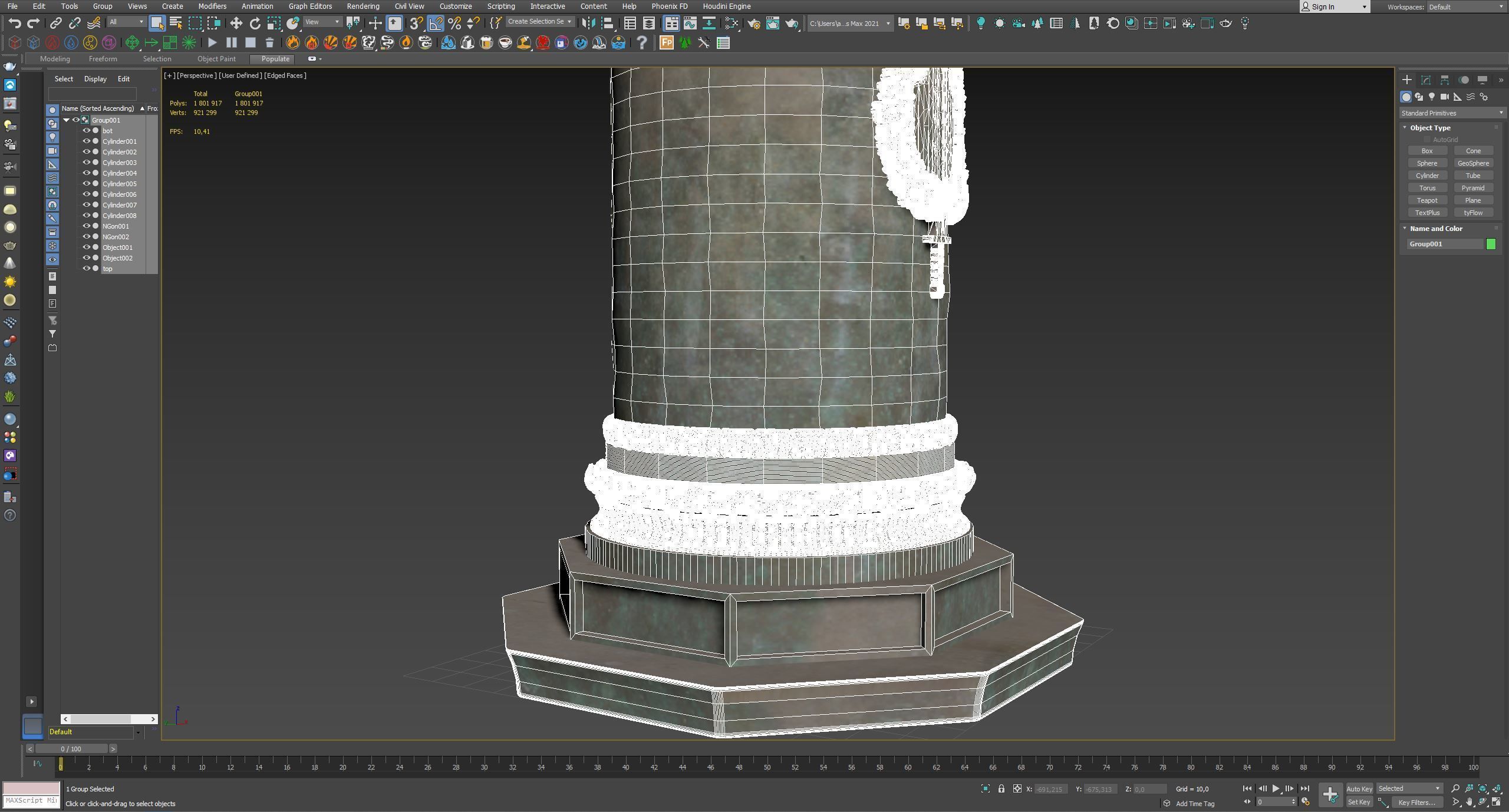Screen dimensions: 1509x812
Task: Click the green object color swatch
Action: (x=1491, y=244)
